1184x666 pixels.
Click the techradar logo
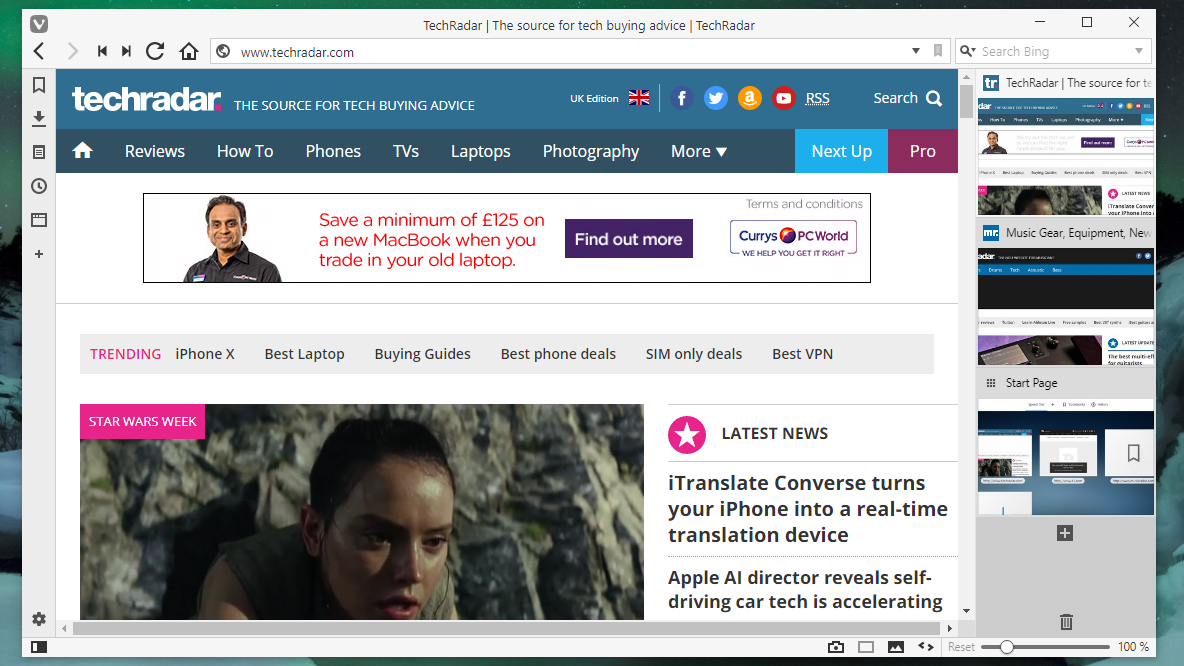point(146,99)
